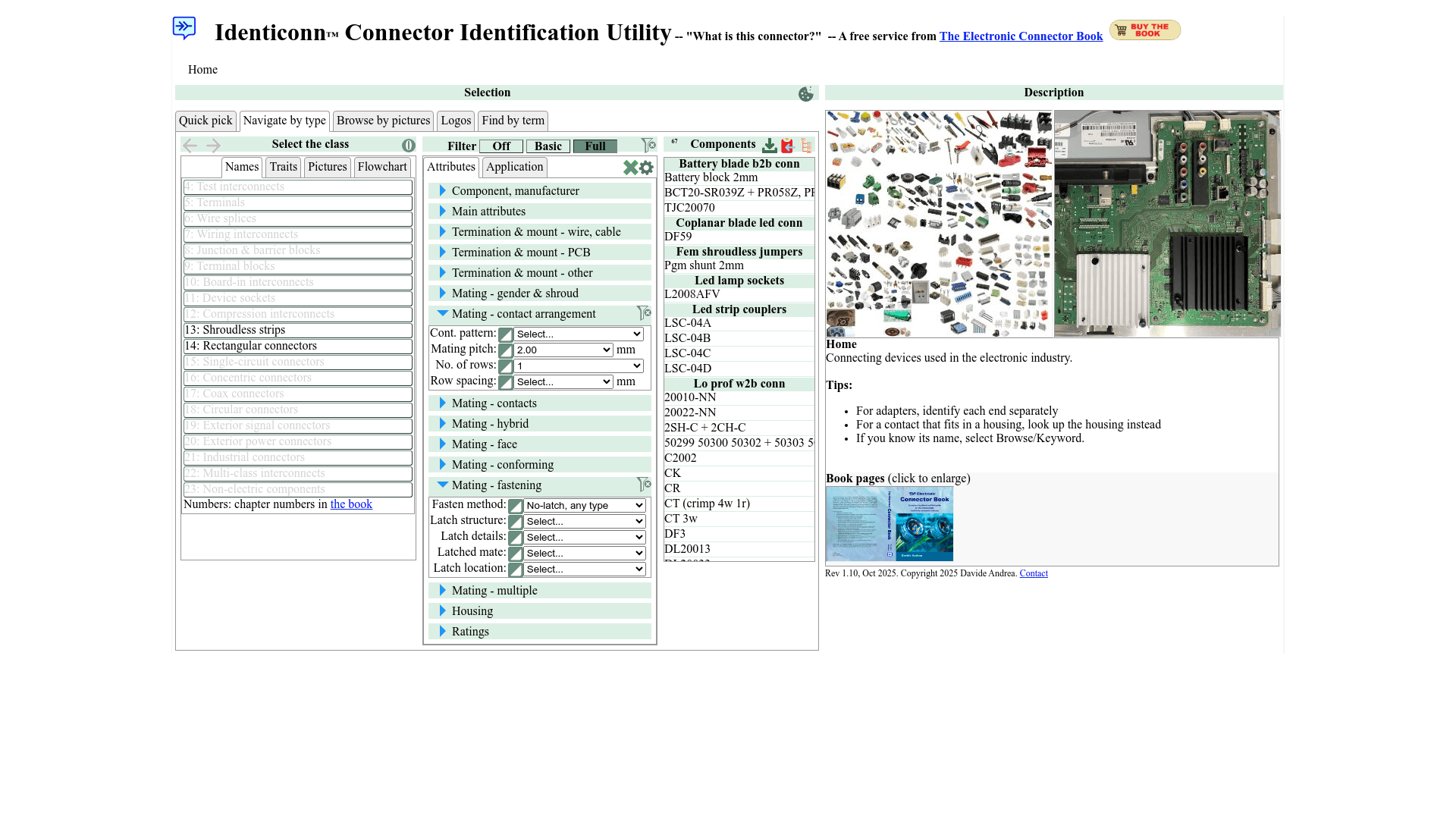Click back arrow in Select the class

[190, 146]
